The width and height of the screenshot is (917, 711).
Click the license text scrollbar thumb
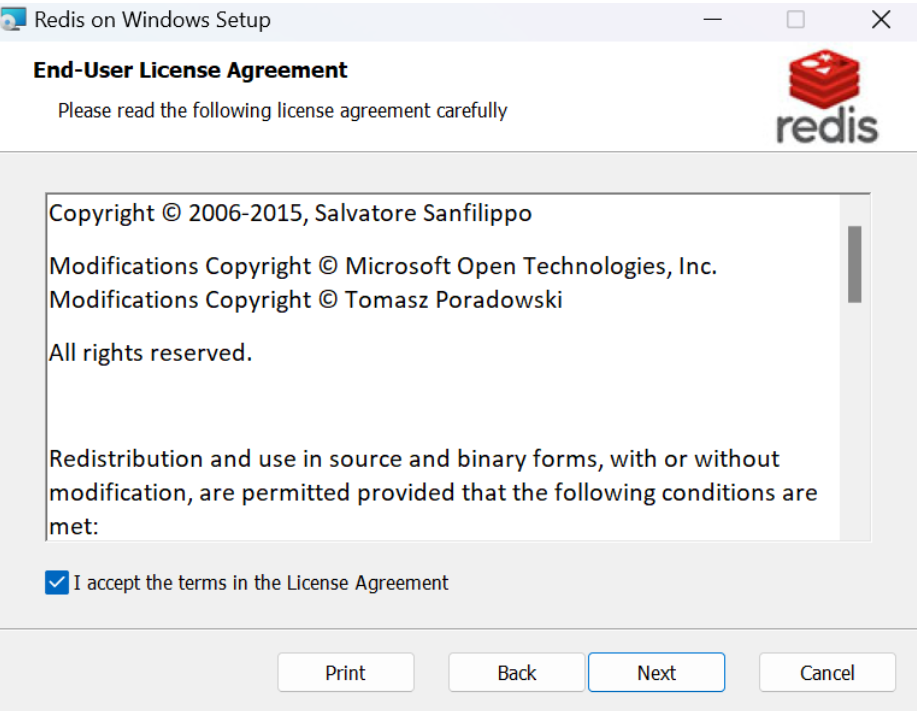(x=854, y=264)
